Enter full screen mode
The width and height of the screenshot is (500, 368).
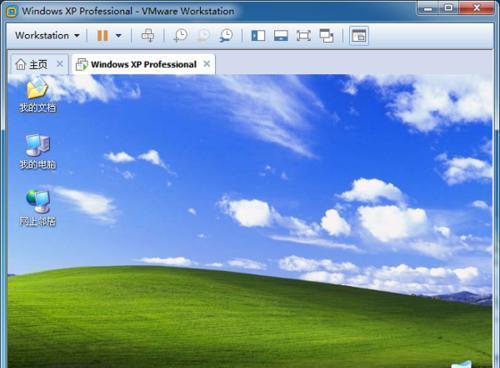303,35
